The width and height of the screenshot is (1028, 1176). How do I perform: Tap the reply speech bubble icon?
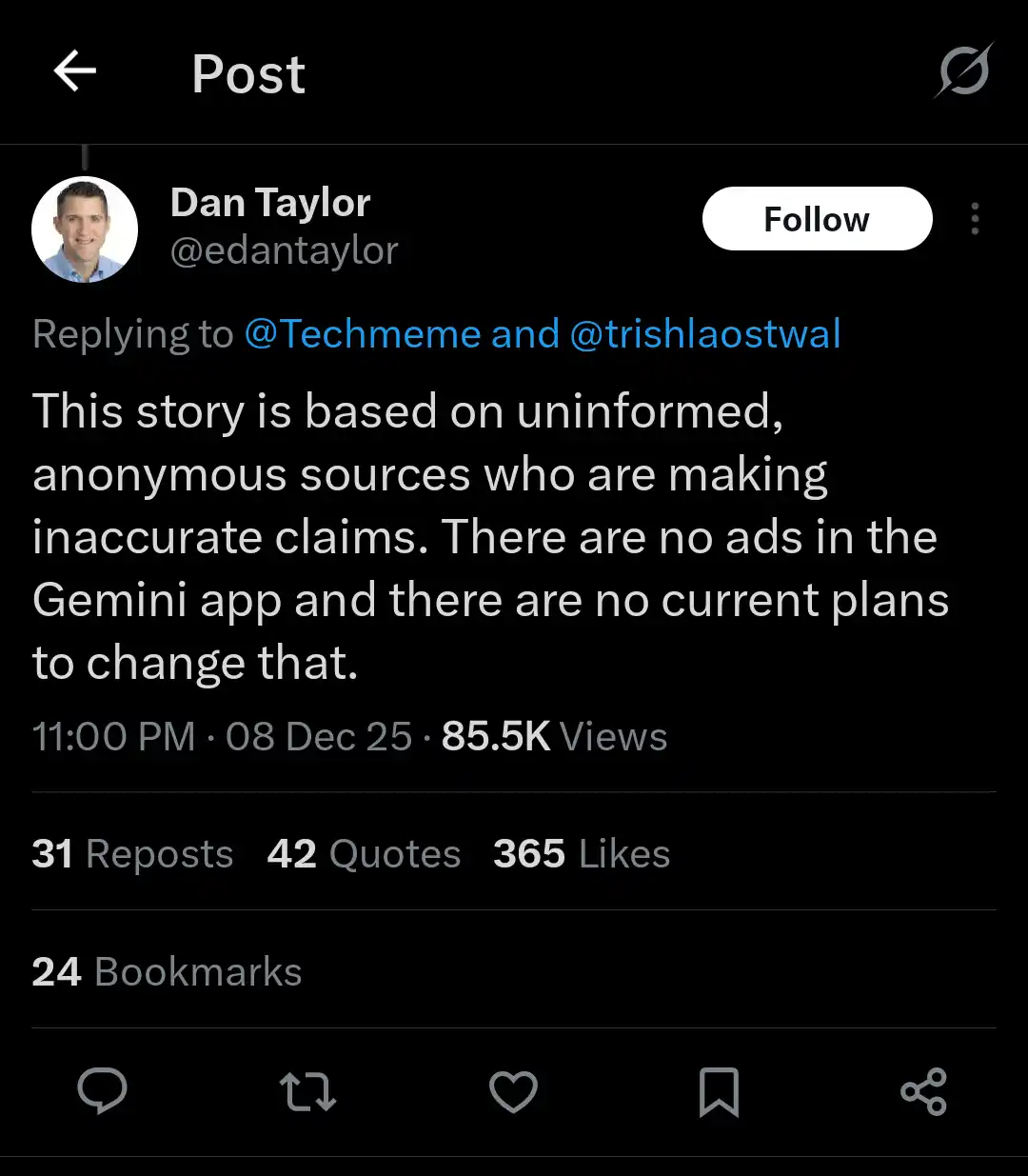pos(102,1091)
